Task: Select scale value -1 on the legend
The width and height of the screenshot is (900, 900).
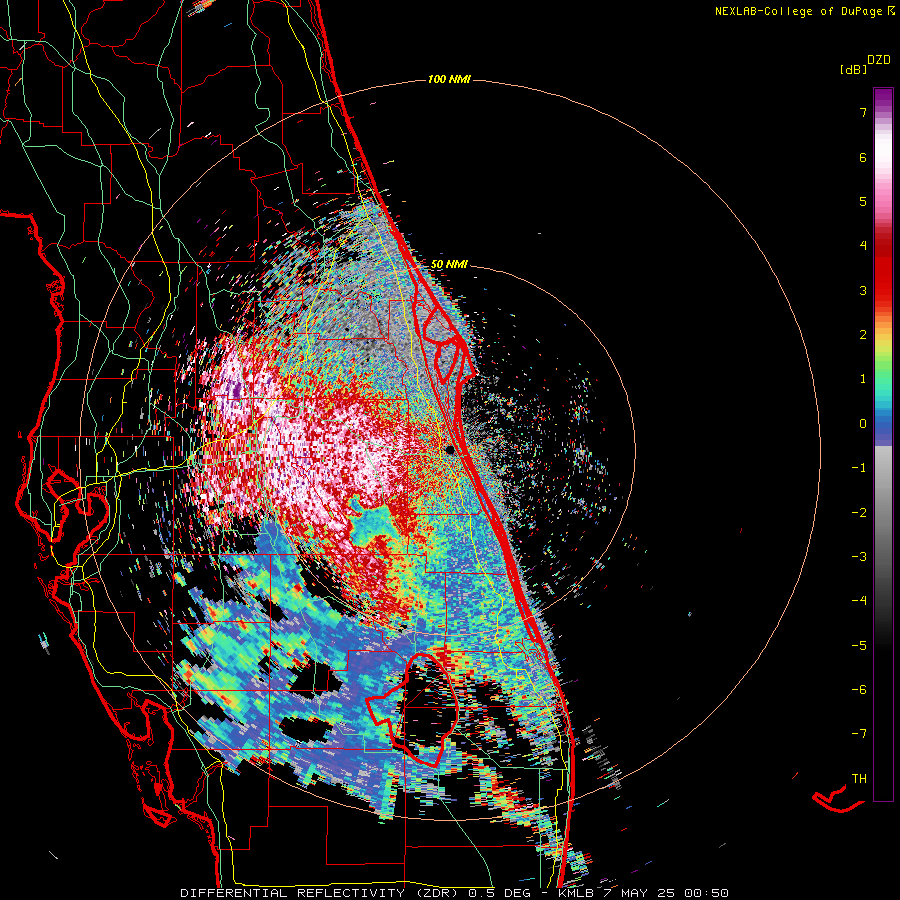Action: 859,468
